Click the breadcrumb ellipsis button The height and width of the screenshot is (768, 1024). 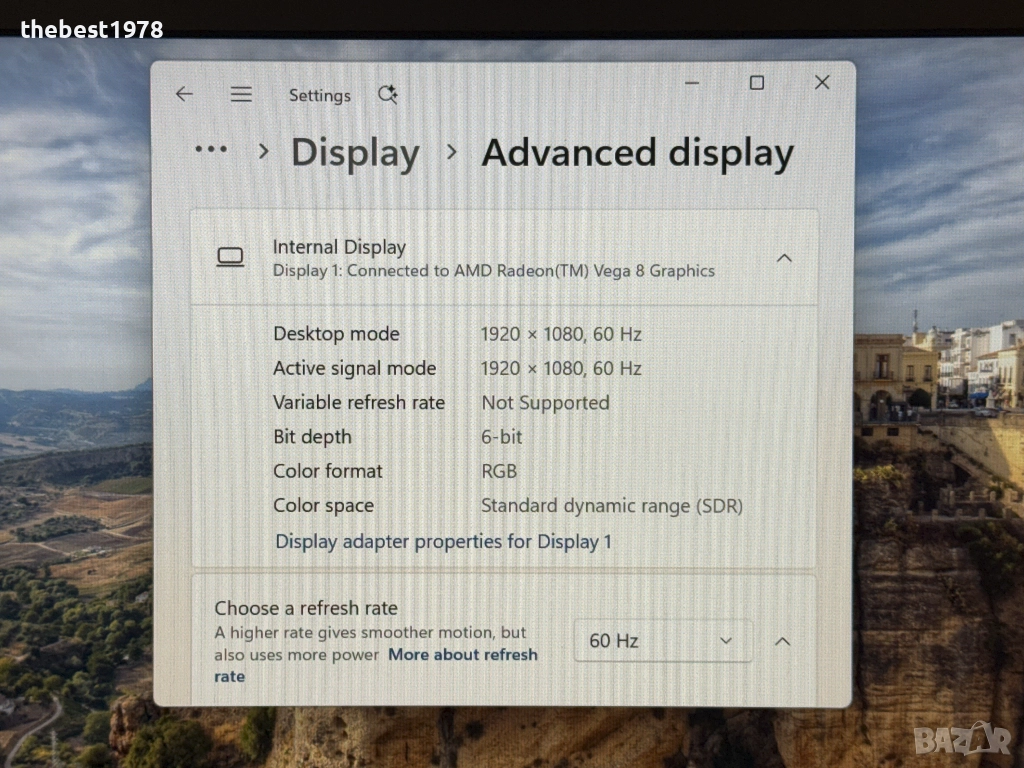click(211, 150)
